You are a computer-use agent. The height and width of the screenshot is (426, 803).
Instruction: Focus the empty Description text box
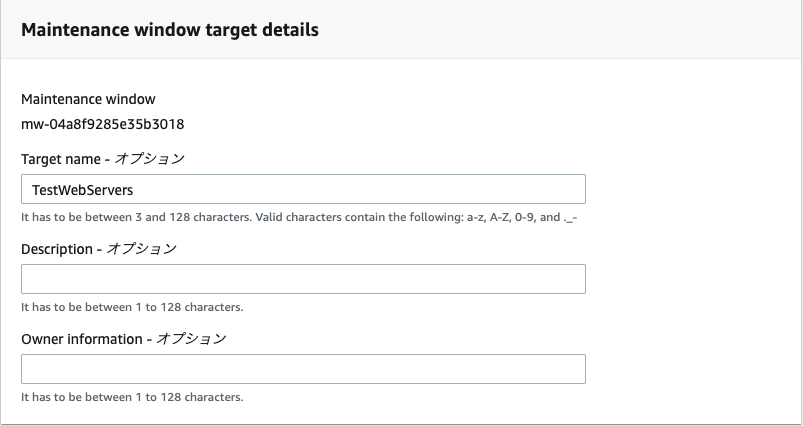pyautogui.click(x=303, y=279)
